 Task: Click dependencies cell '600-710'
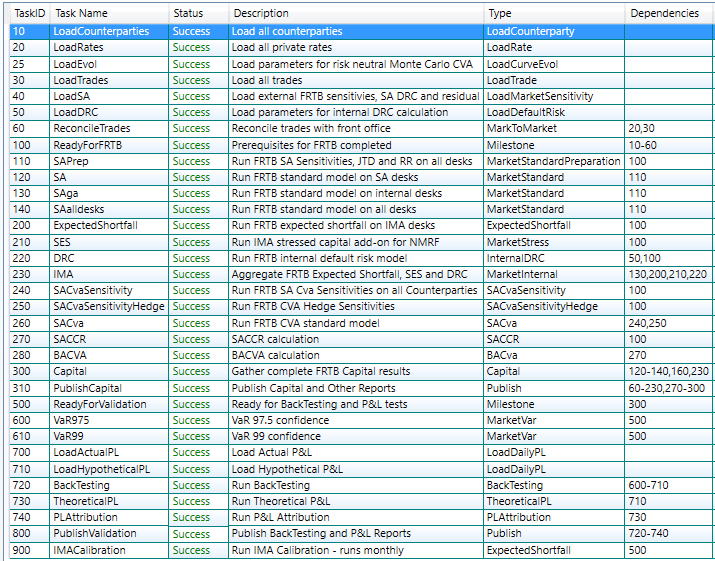668,485
